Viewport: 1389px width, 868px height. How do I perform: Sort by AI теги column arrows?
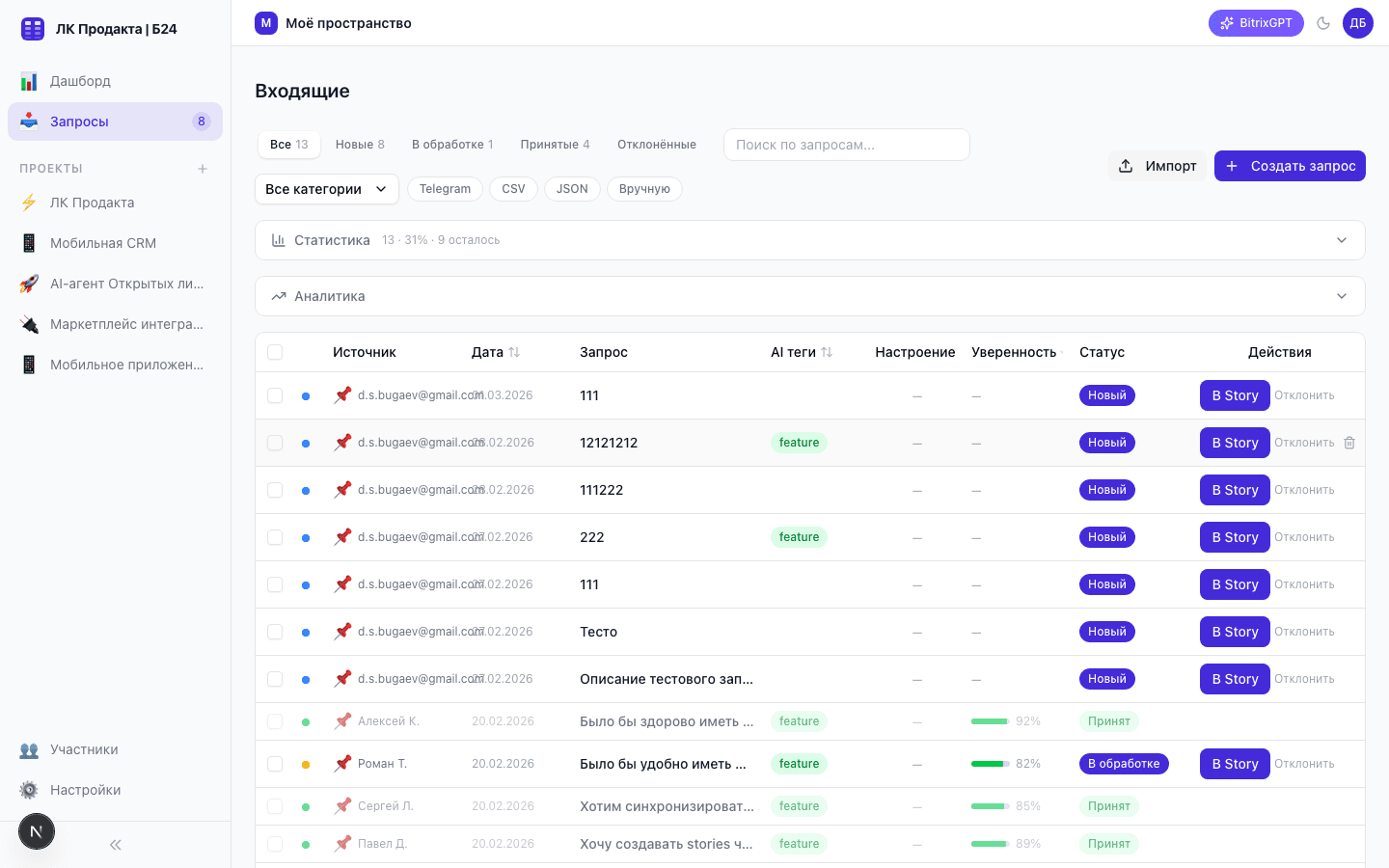827,352
